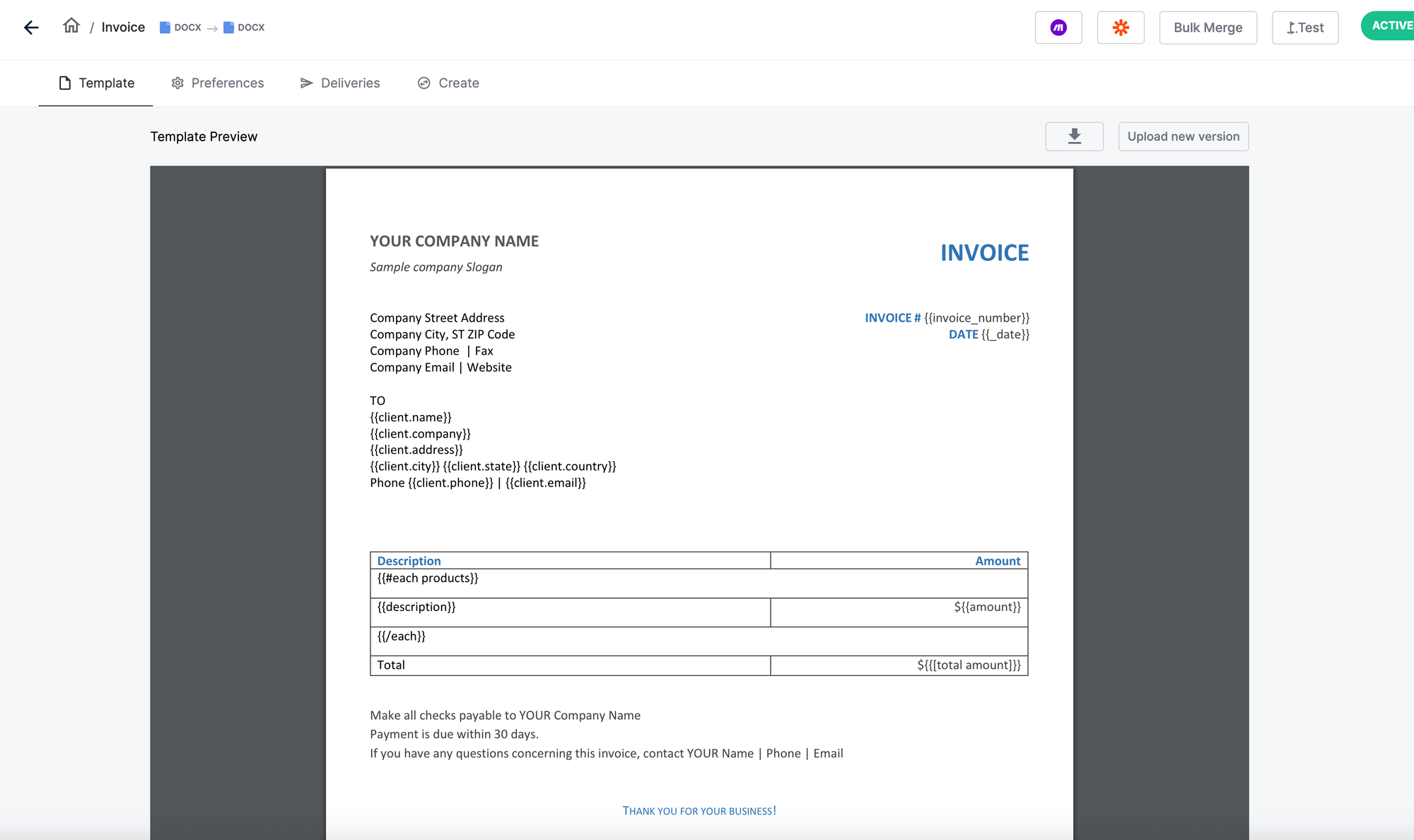
Task: Click the source DOCX file icon
Action: click(x=165, y=26)
